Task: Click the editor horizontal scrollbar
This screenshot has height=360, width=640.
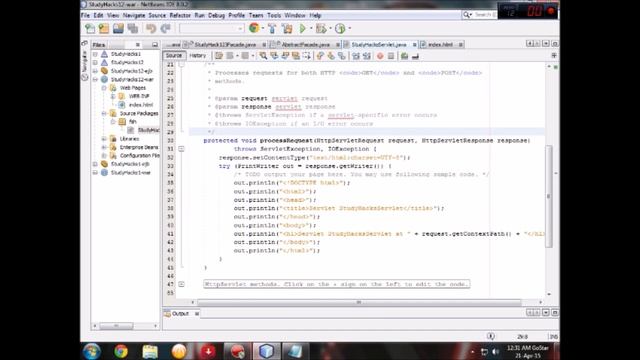Action: (359, 302)
